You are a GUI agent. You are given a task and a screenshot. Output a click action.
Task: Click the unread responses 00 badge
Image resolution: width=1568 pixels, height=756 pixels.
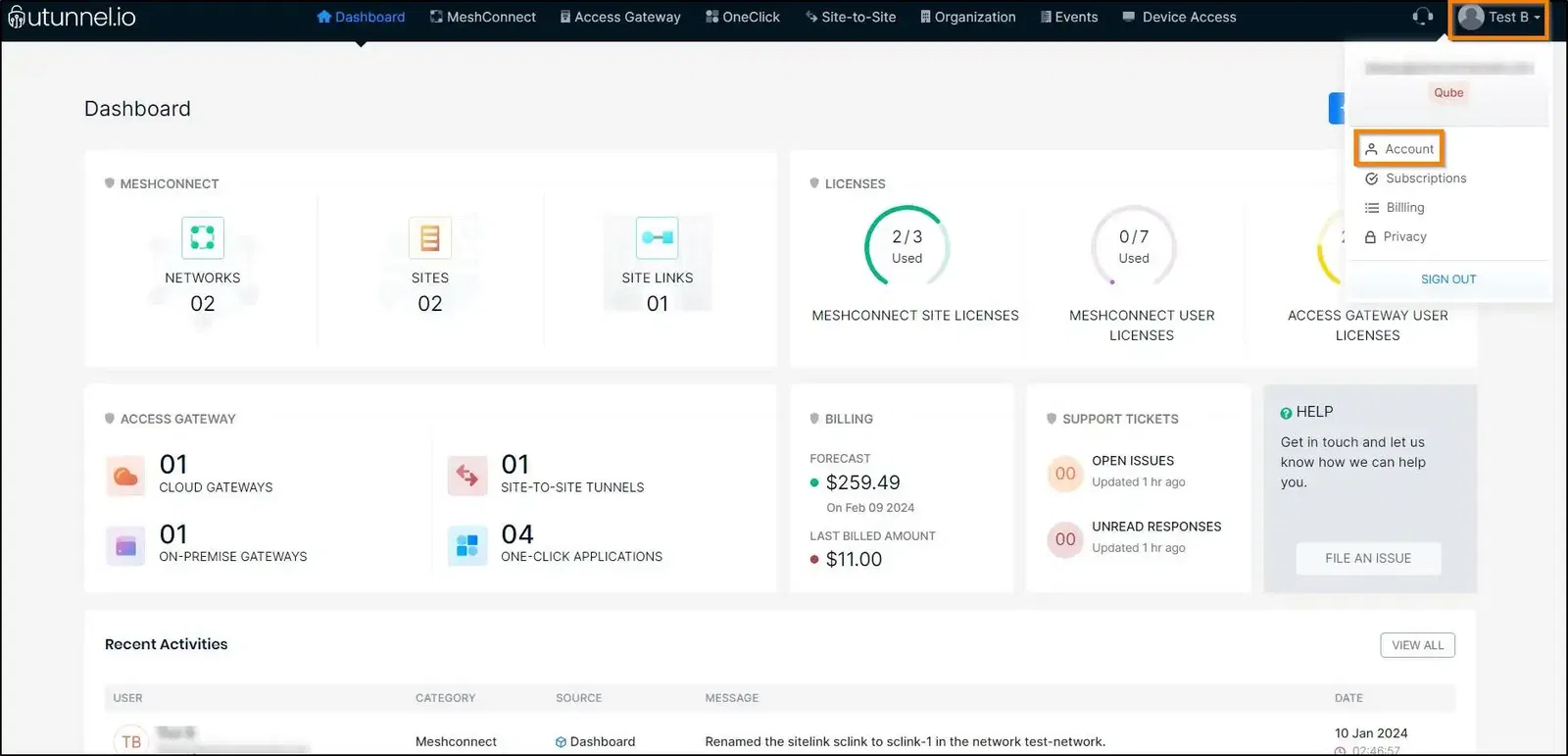coord(1065,539)
